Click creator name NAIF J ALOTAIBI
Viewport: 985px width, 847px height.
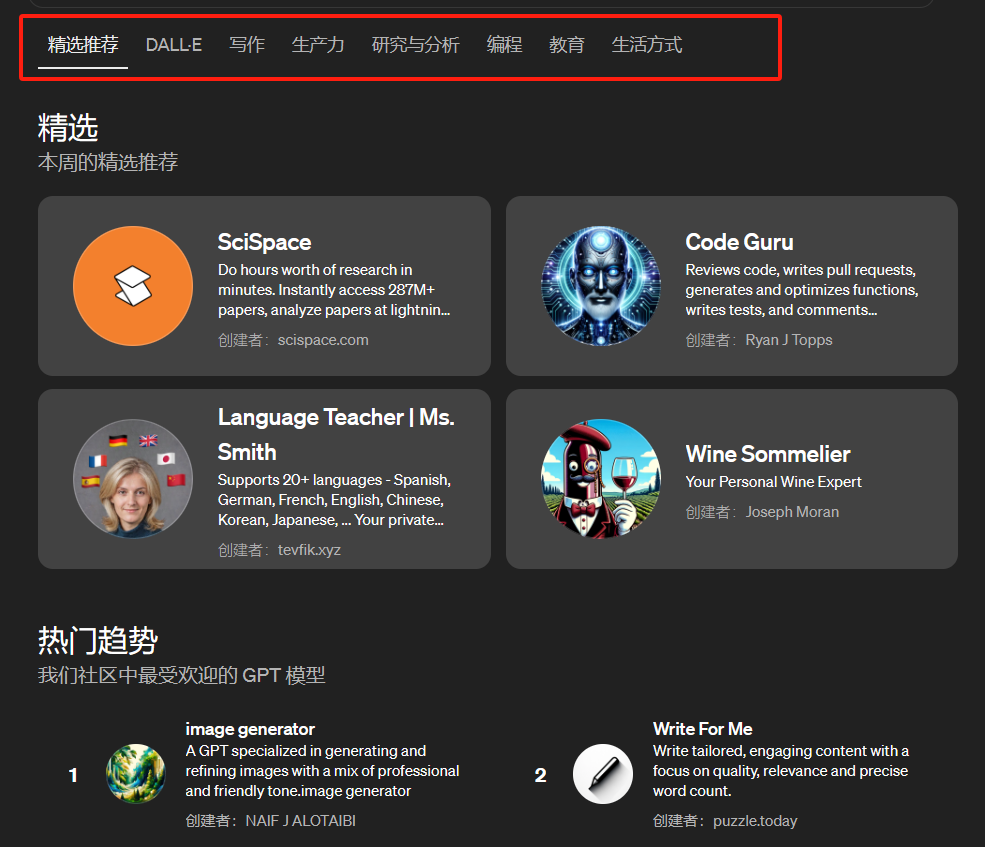click(300, 821)
